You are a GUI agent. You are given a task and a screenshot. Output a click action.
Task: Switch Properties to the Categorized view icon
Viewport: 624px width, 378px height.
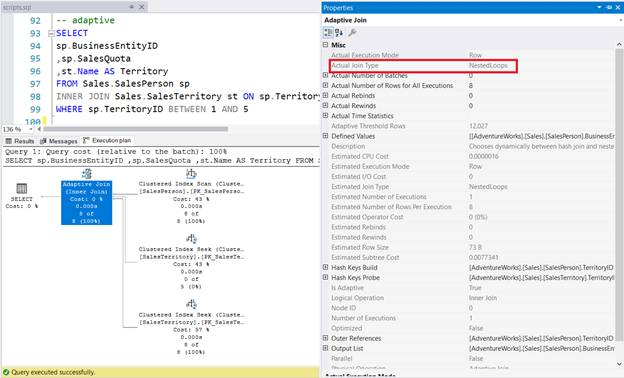click(328, 33)
